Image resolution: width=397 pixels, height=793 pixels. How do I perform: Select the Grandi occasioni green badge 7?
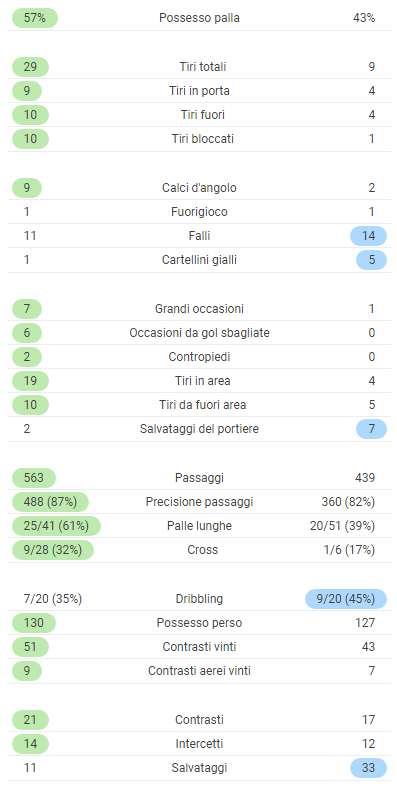[x=27, y=309]
